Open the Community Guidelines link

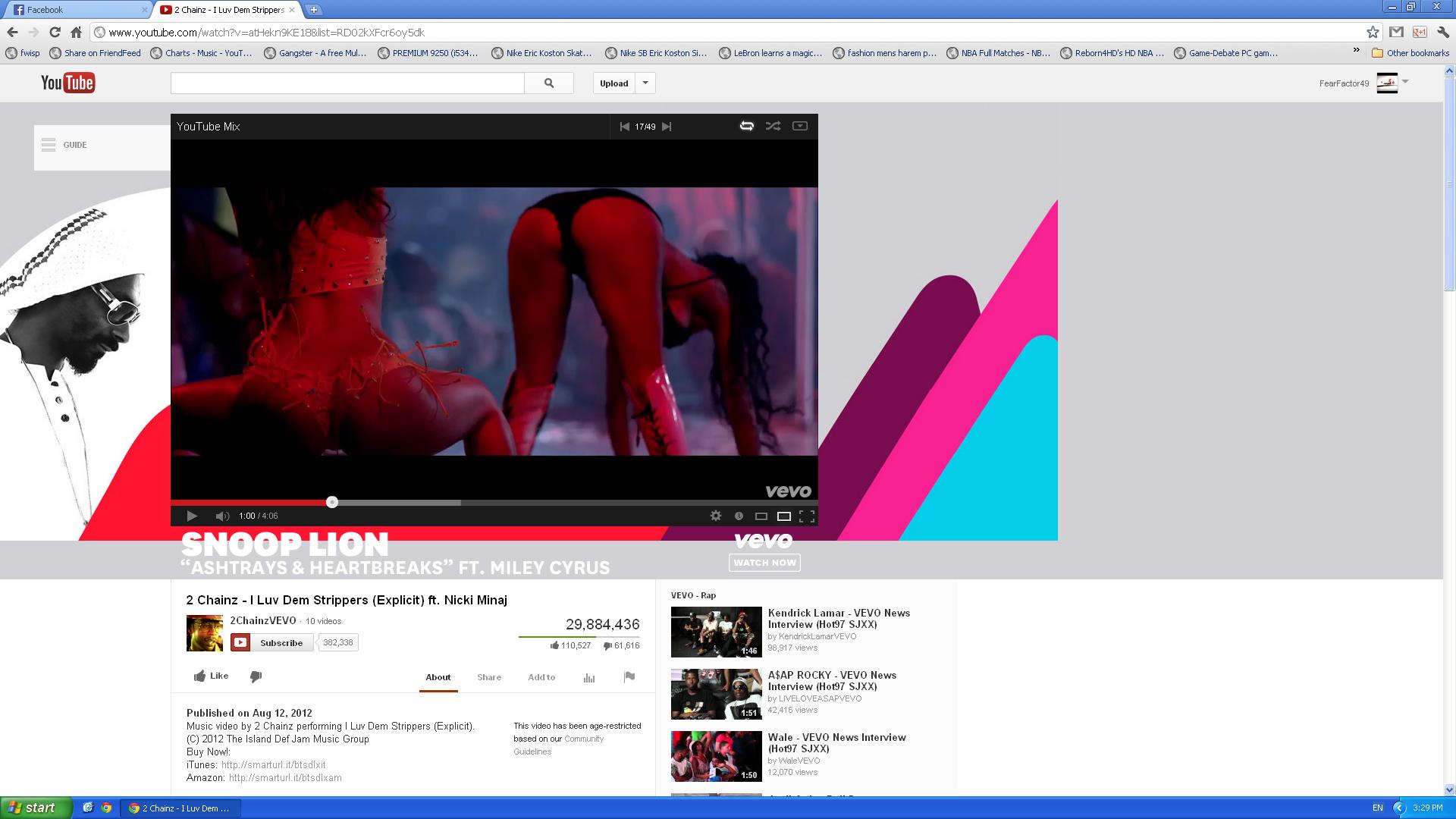[583, 739]
